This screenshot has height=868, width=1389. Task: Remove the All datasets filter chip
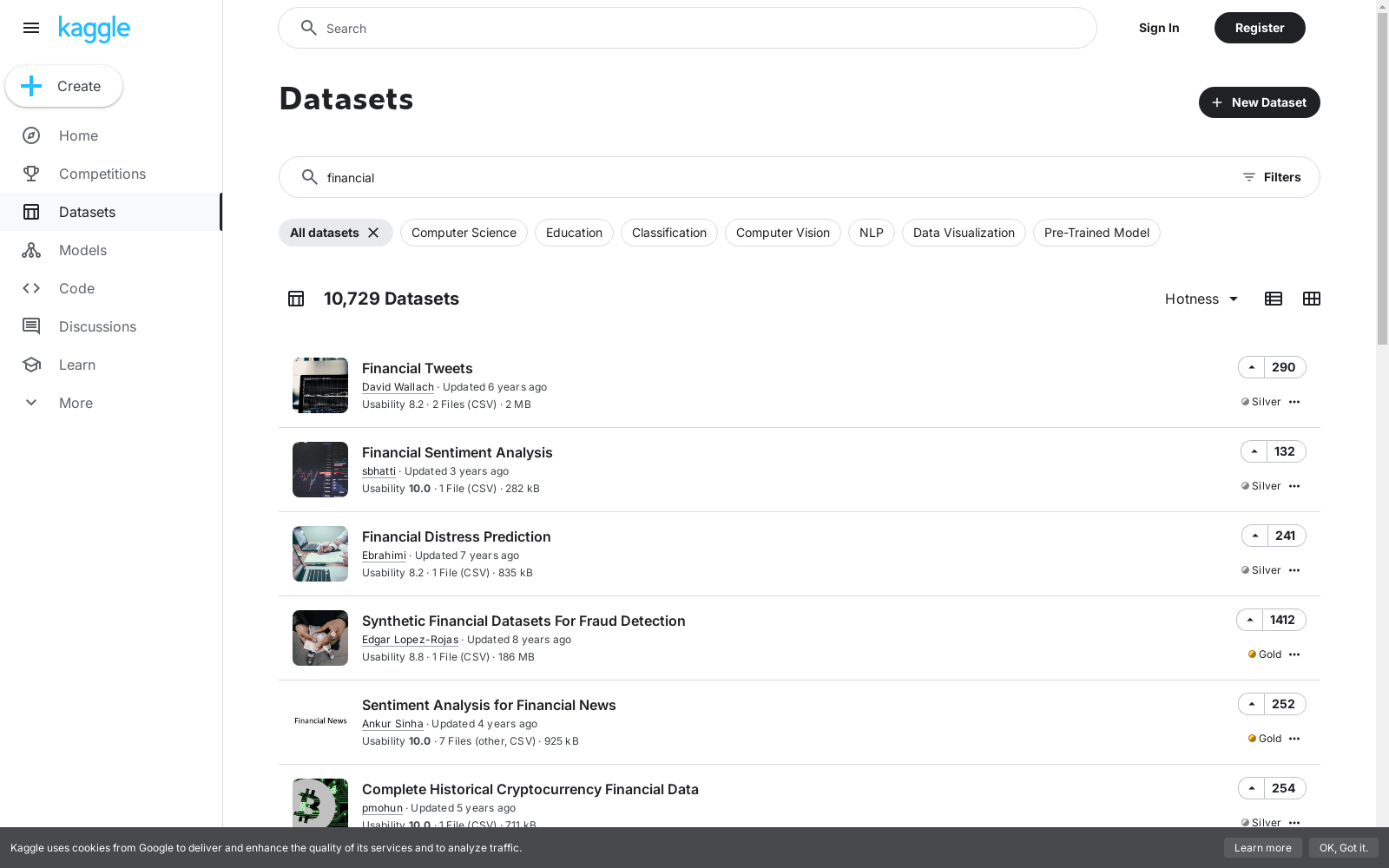(373, 233)
